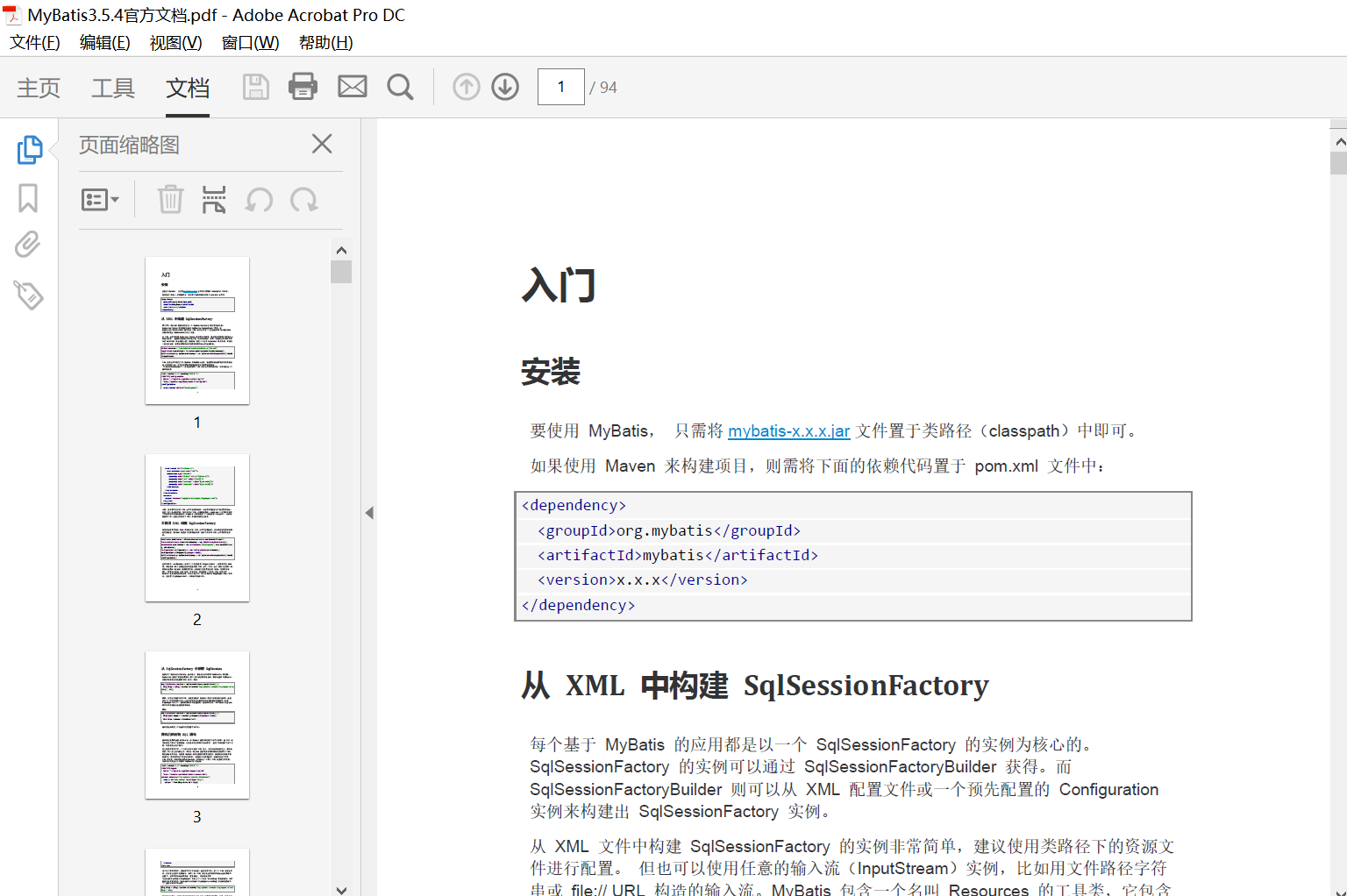The height and width of the screenshot is (896, 1347).
Task: Go to previous page up arrow
Action: click(467, 87)
